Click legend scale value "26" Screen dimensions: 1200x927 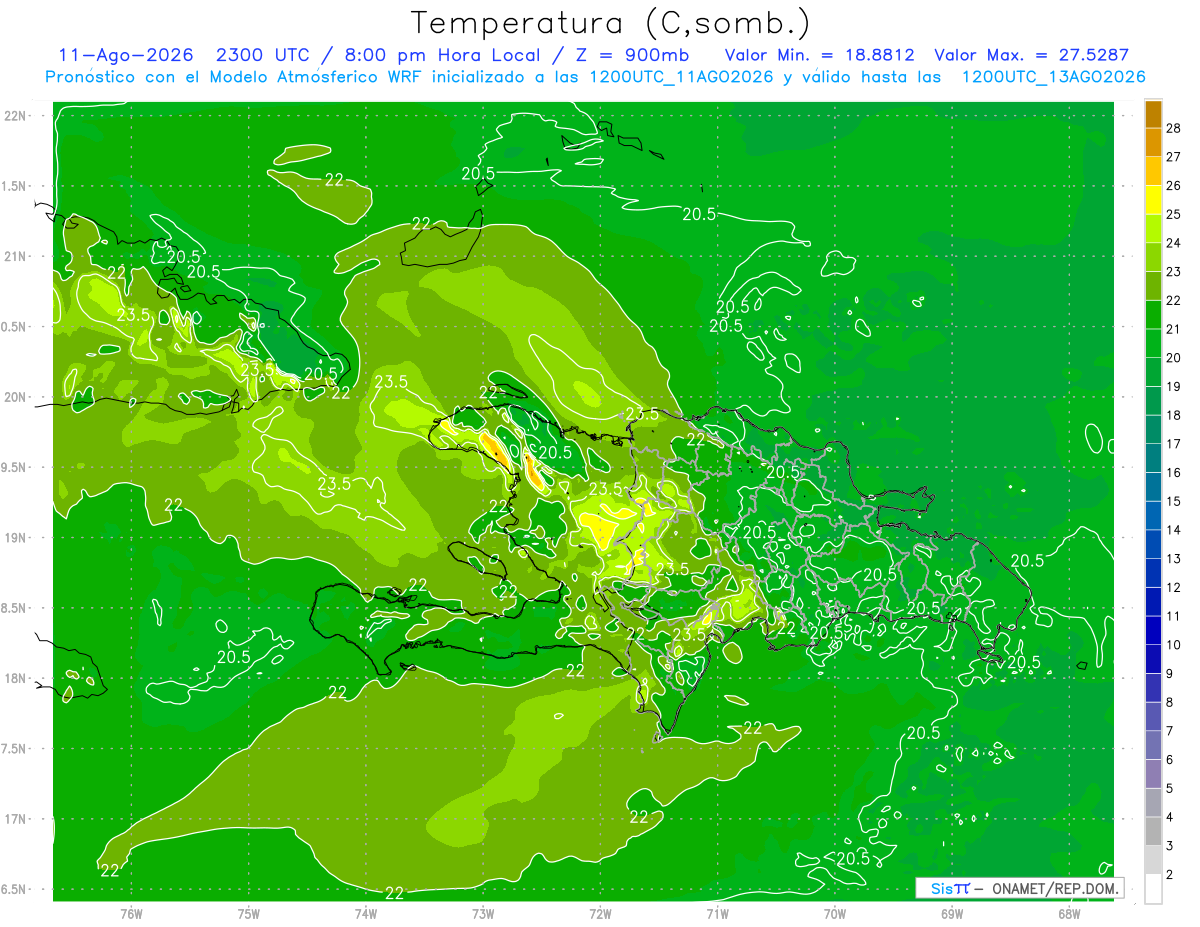[x=1173, y=186]
